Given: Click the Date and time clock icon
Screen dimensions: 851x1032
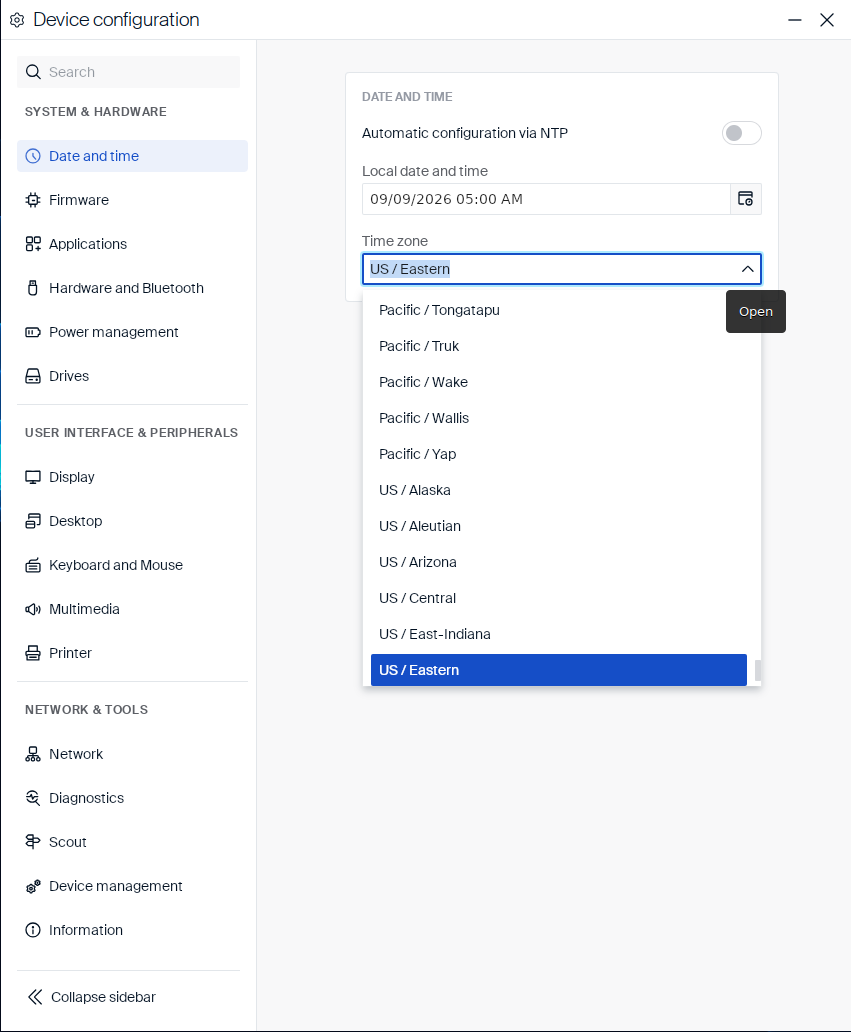Looking at the screenshot, I should tap(33, 156).
